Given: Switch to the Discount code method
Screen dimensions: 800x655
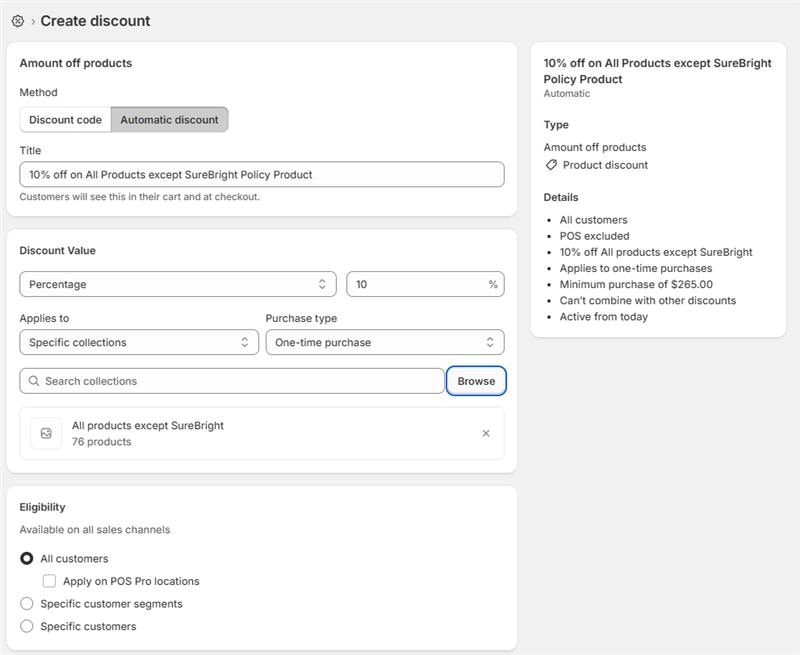Looking at the screenshot, I should click(65, 119).
